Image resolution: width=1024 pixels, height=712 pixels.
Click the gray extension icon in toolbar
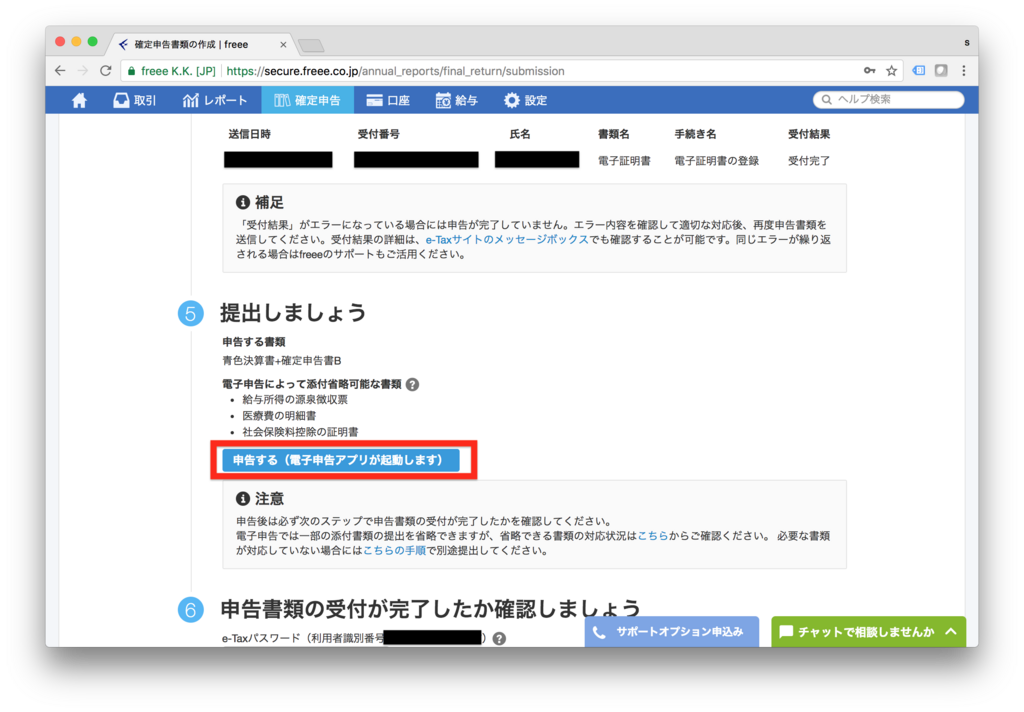[941, 71]
